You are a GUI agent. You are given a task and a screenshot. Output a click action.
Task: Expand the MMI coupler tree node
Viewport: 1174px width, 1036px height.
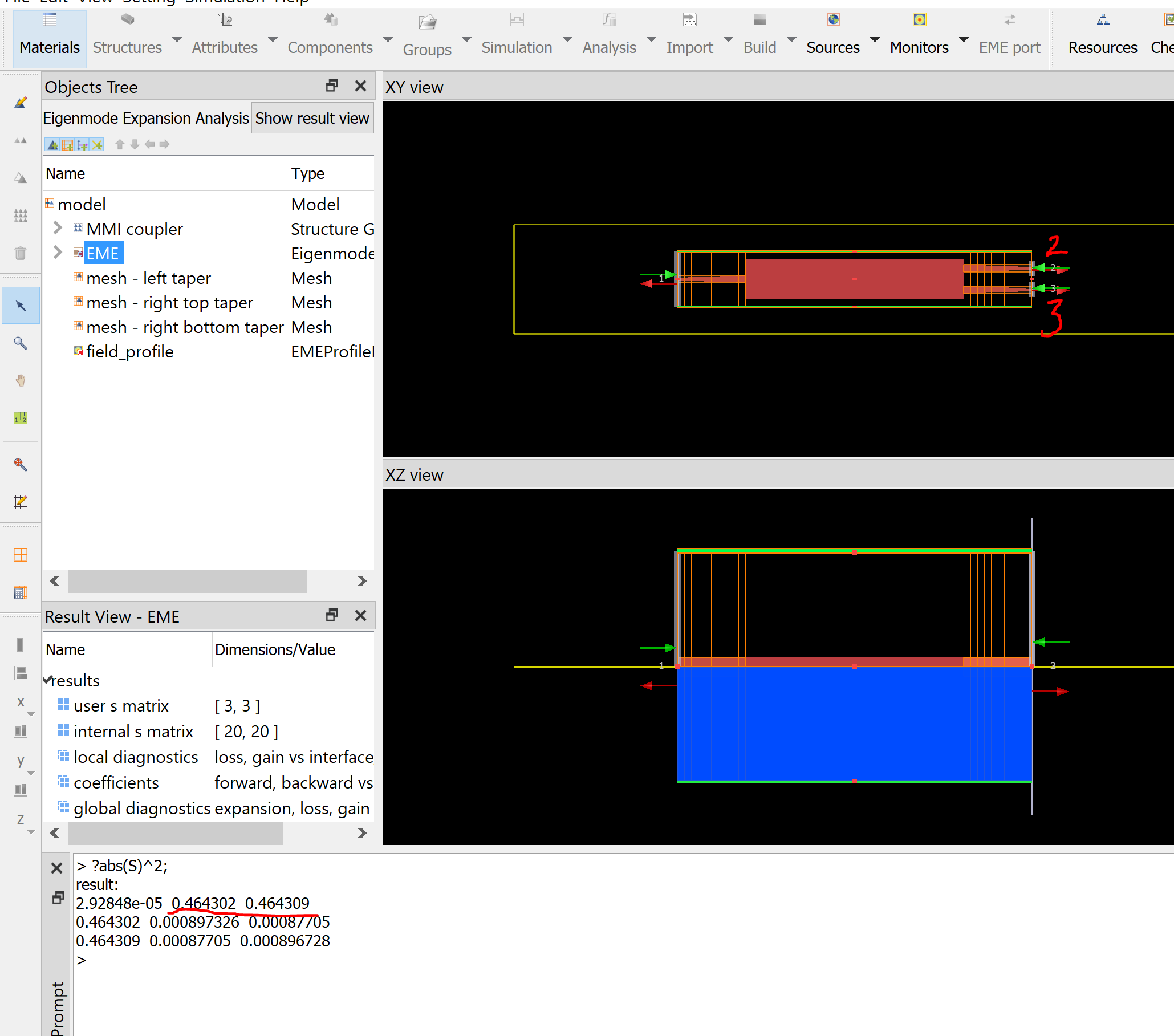pos(58,228)
